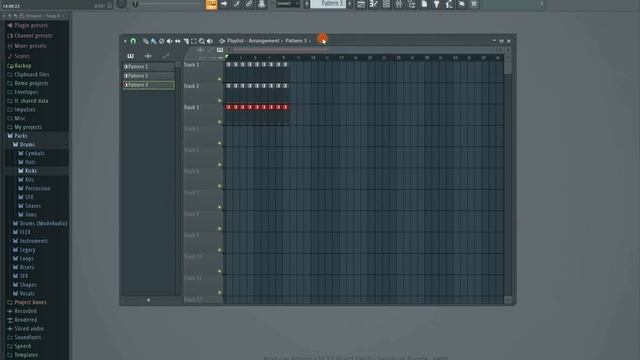
Task: Mute Track 3 using its green switch
Action: (220, 122)
